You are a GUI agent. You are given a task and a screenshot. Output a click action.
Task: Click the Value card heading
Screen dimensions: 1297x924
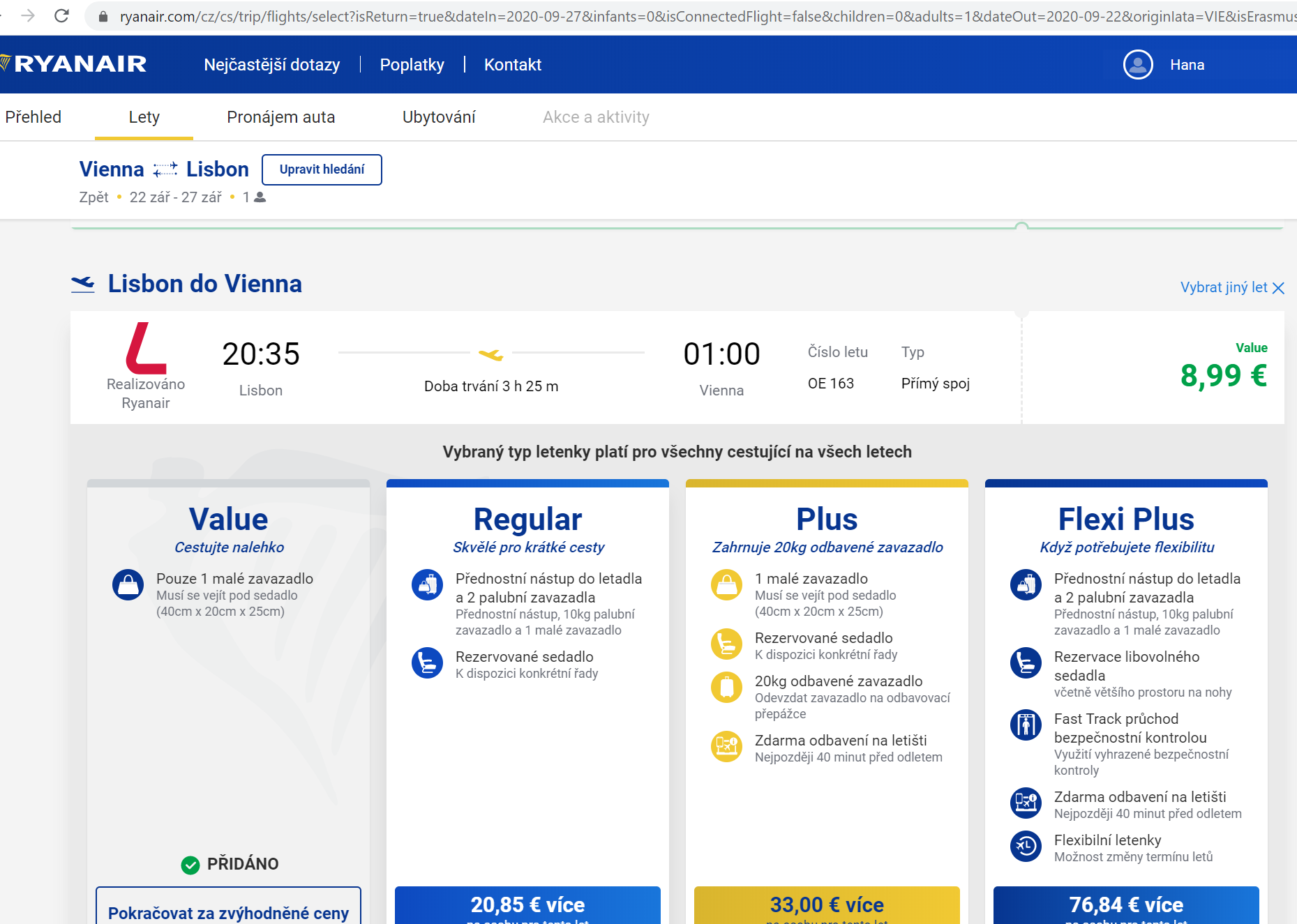(229, 520)
